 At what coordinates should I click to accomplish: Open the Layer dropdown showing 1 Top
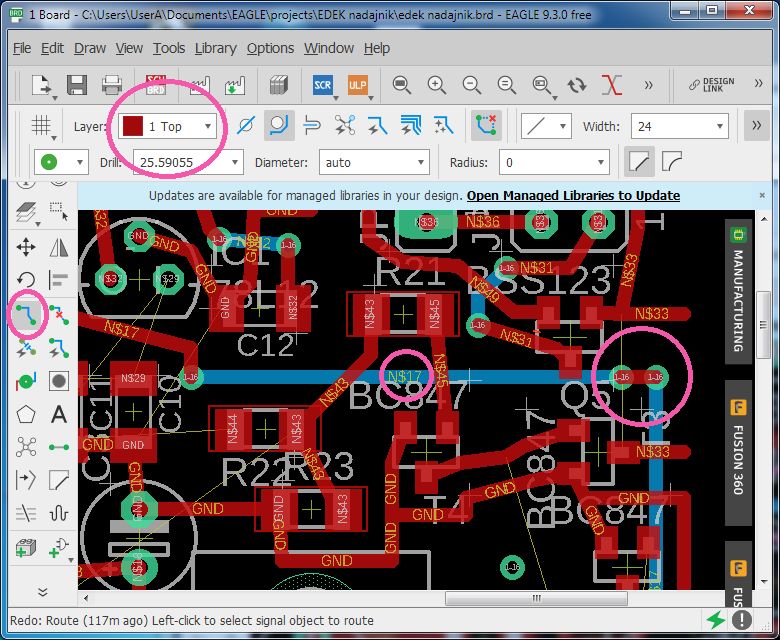pyautogui.click(x=167, y=126)
